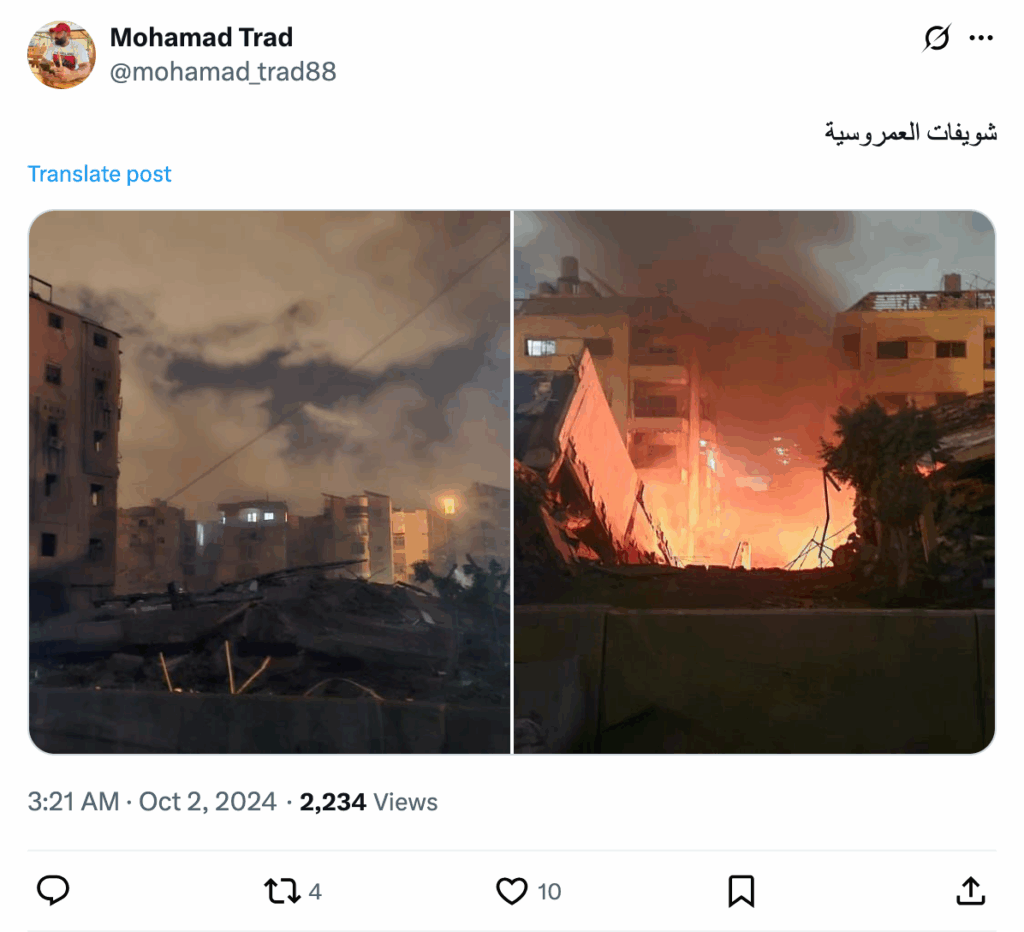The height and width of the screenshot is (932, 1024).
Task: Click the streetlight in left photo
Action: pos(449,504)
